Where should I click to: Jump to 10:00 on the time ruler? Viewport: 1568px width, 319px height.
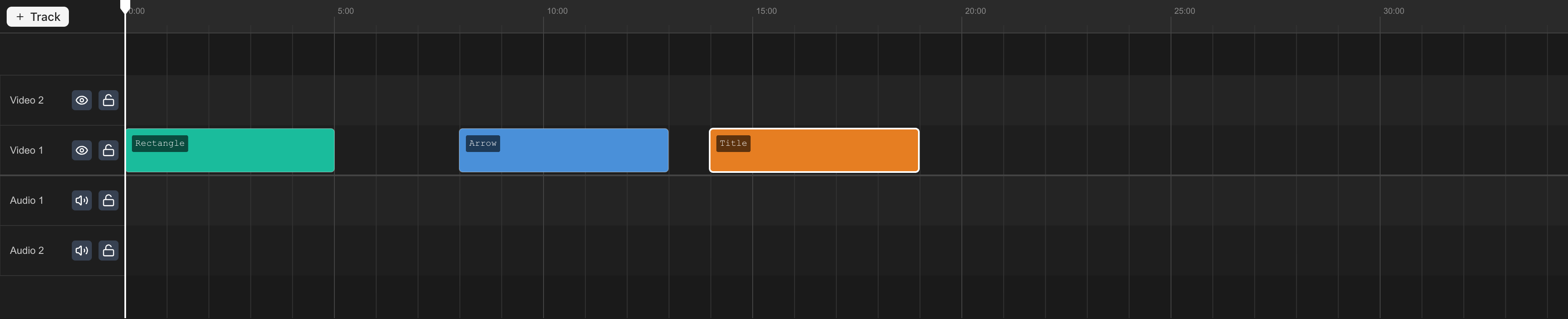pos(544,12)
